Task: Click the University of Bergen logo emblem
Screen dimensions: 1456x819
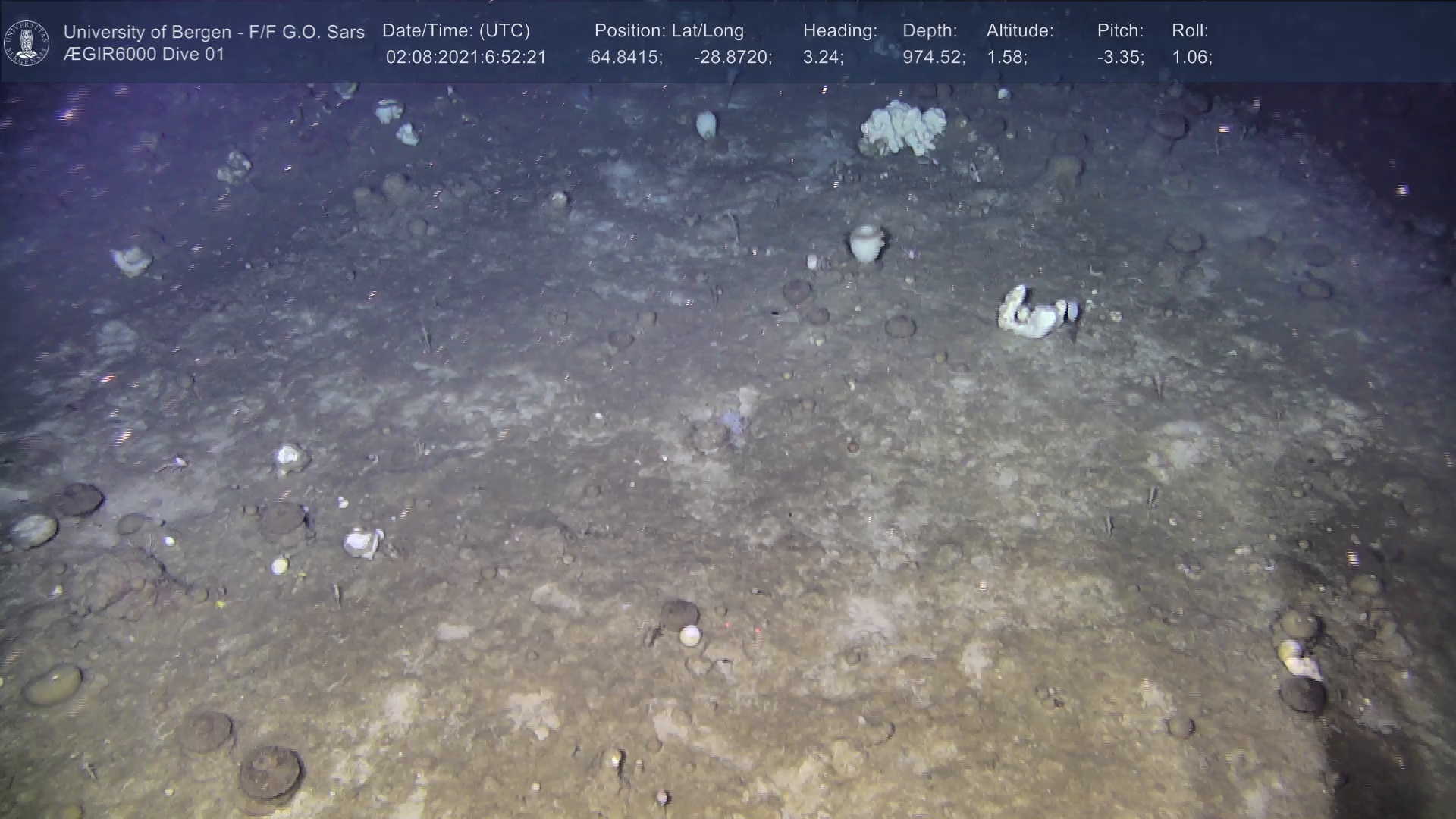Action: pos(27,42)
